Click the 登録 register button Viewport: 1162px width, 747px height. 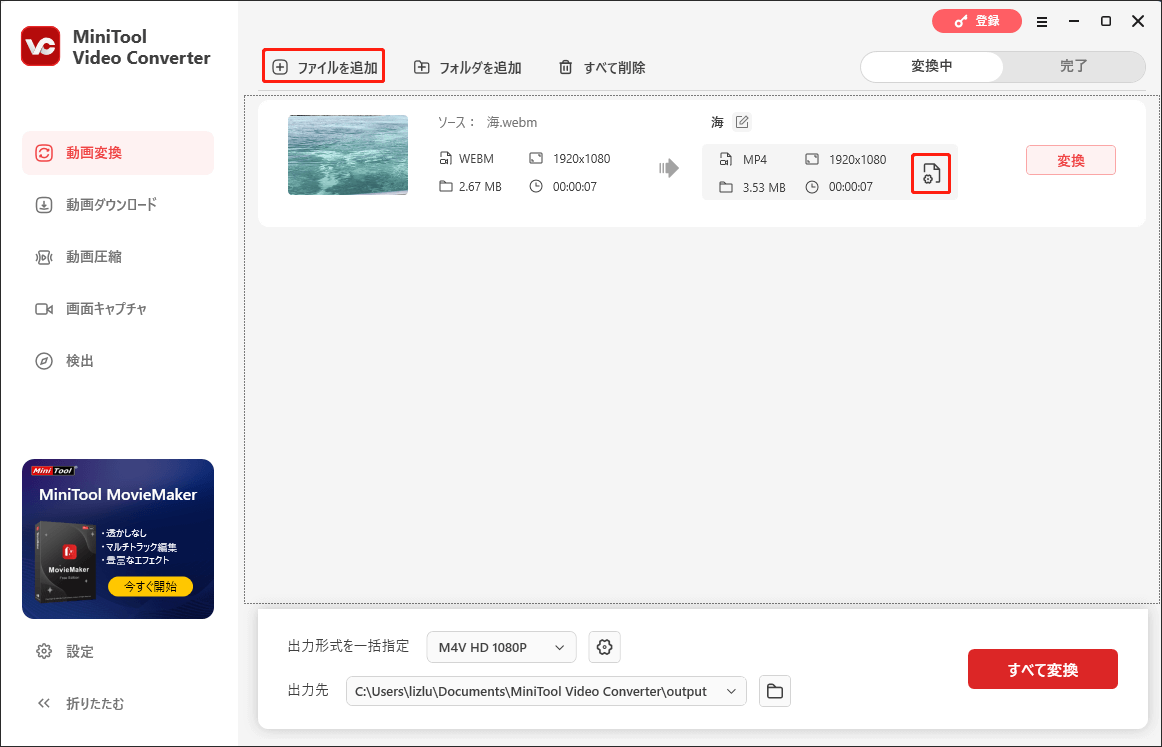[x=977, y=21]
